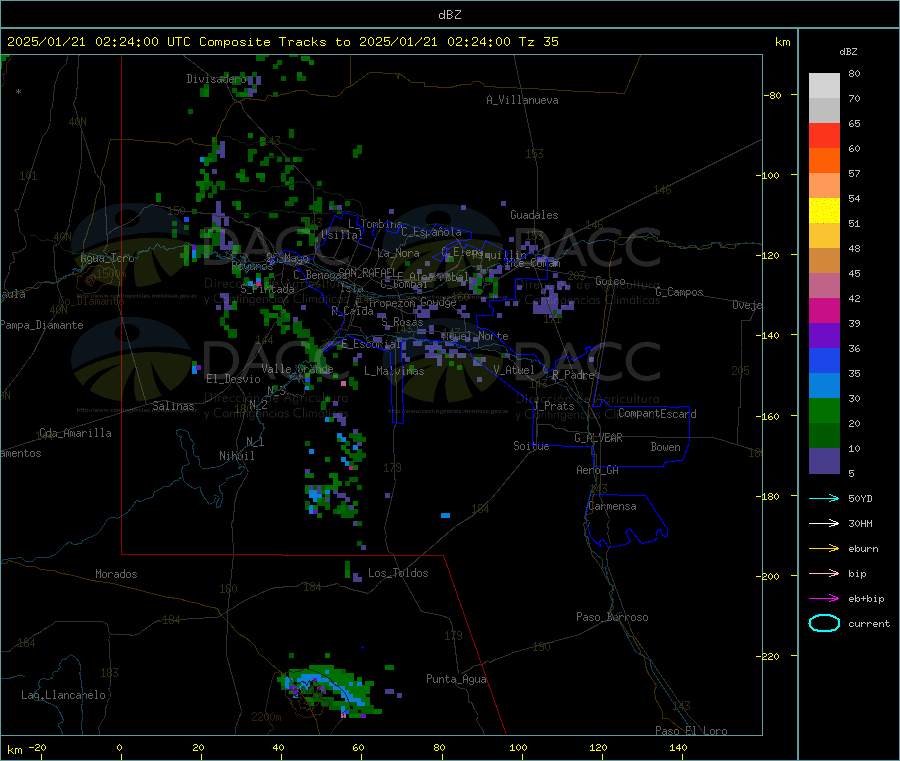Screen dimensions: 900x761
Task: Click the Divisadero map label
Action: [216, 79]
